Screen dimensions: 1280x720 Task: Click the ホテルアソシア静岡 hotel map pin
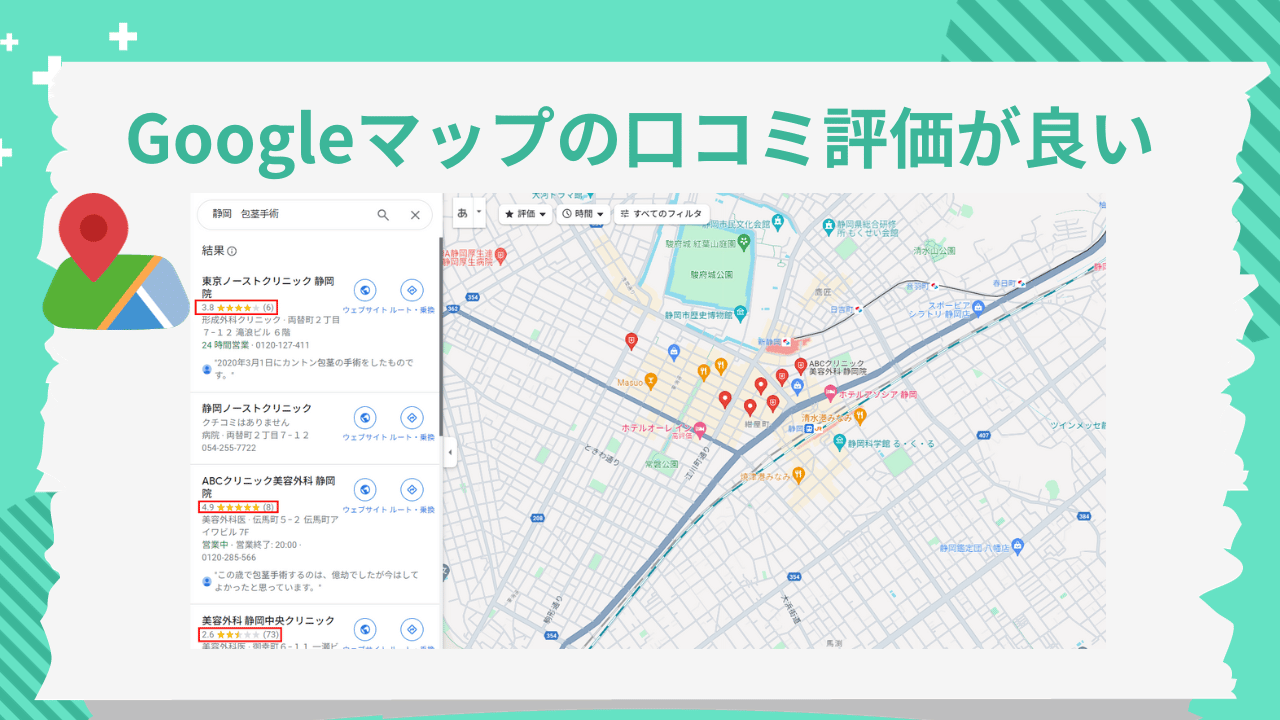[x=828, y=395]
